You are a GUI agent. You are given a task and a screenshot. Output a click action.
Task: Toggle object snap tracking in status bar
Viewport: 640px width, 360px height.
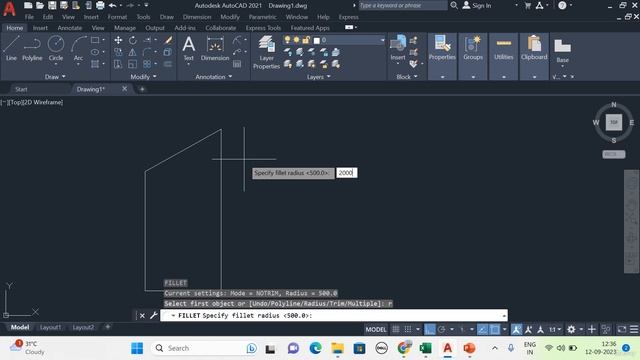(482, 329)
